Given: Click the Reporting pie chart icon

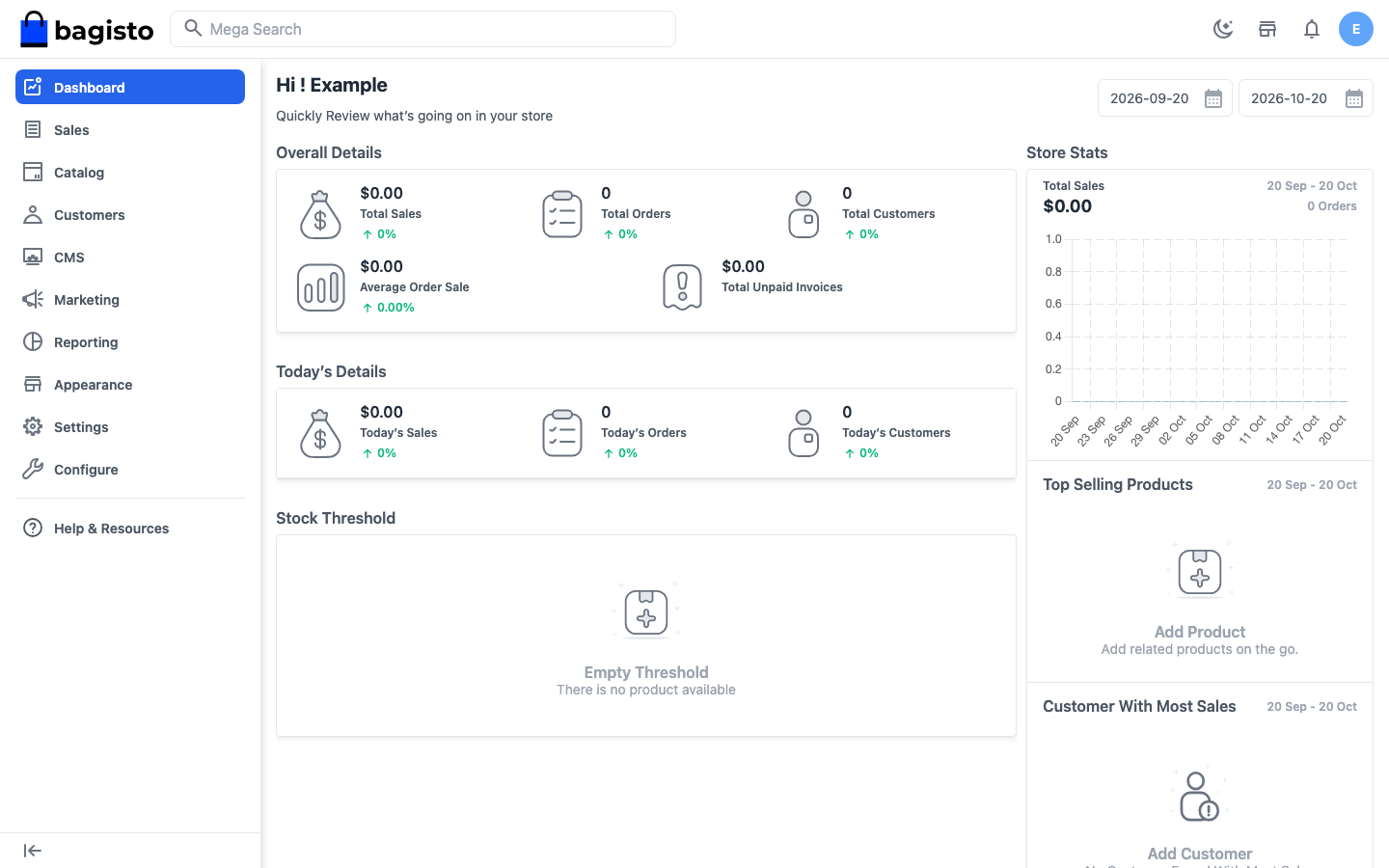Looking at the screenshot, I should point(33,341).
